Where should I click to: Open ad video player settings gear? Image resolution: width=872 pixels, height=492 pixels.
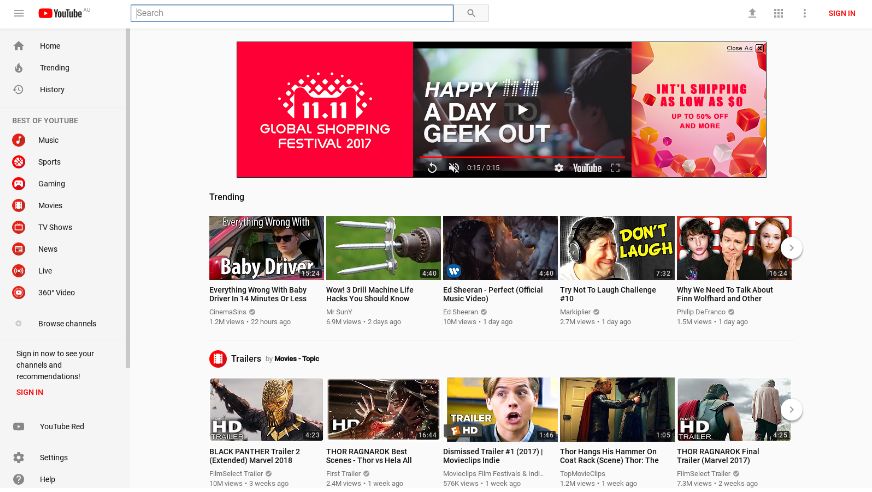point(558,168)
